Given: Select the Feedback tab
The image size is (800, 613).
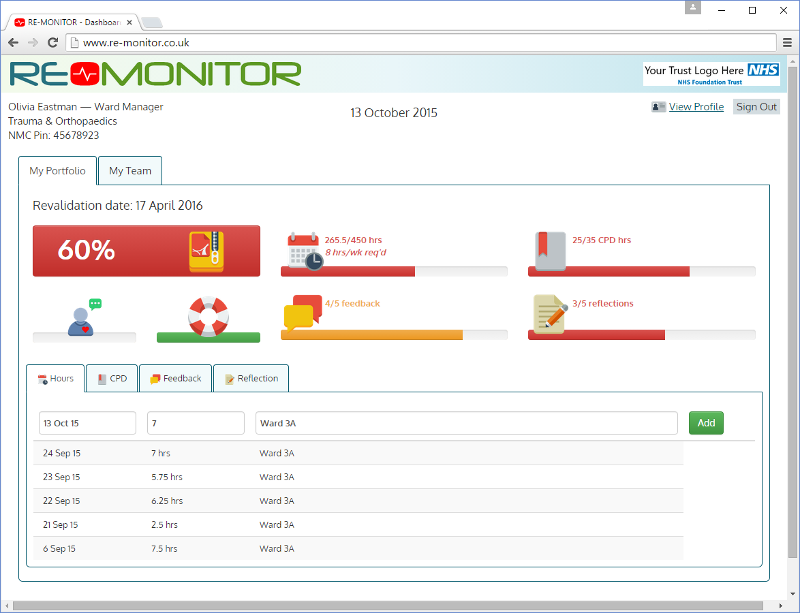Looking at the screenshot, I should [176, 379].
